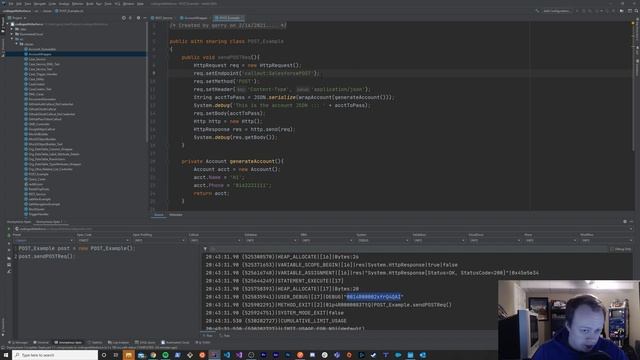Collapse the classes folder in tree
Image resolution: width=640 pixels, height=360 pixels.
[x=17, y=44]
